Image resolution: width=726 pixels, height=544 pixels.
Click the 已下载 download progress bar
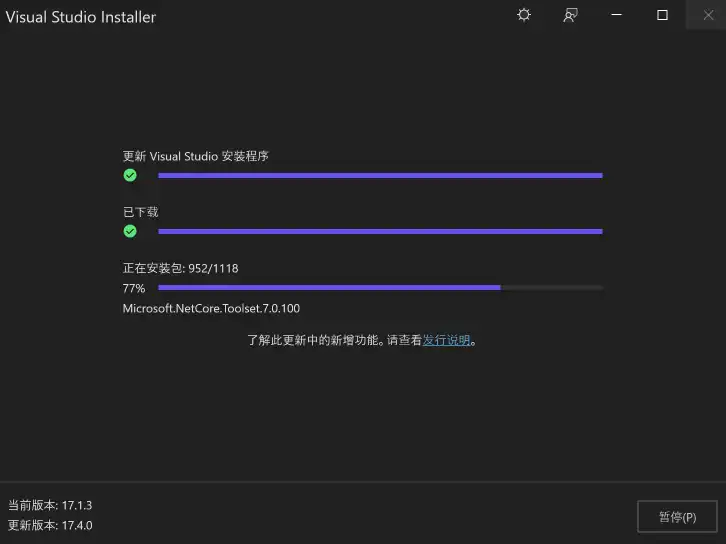(x=380, y=231)
